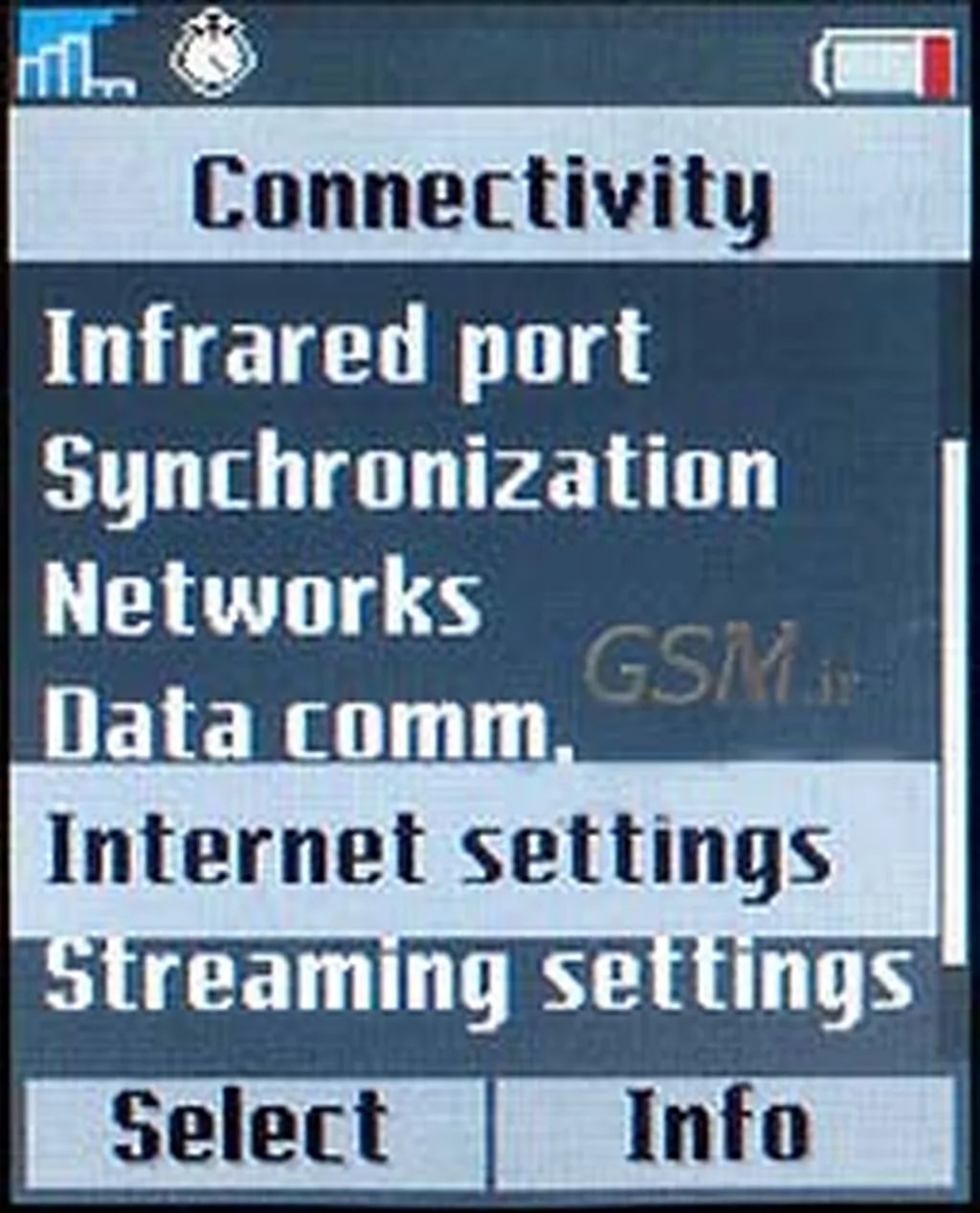980x1213 pixels.
Task: Click the GSM.ir watermark logo
Action: tap(718, 665)
